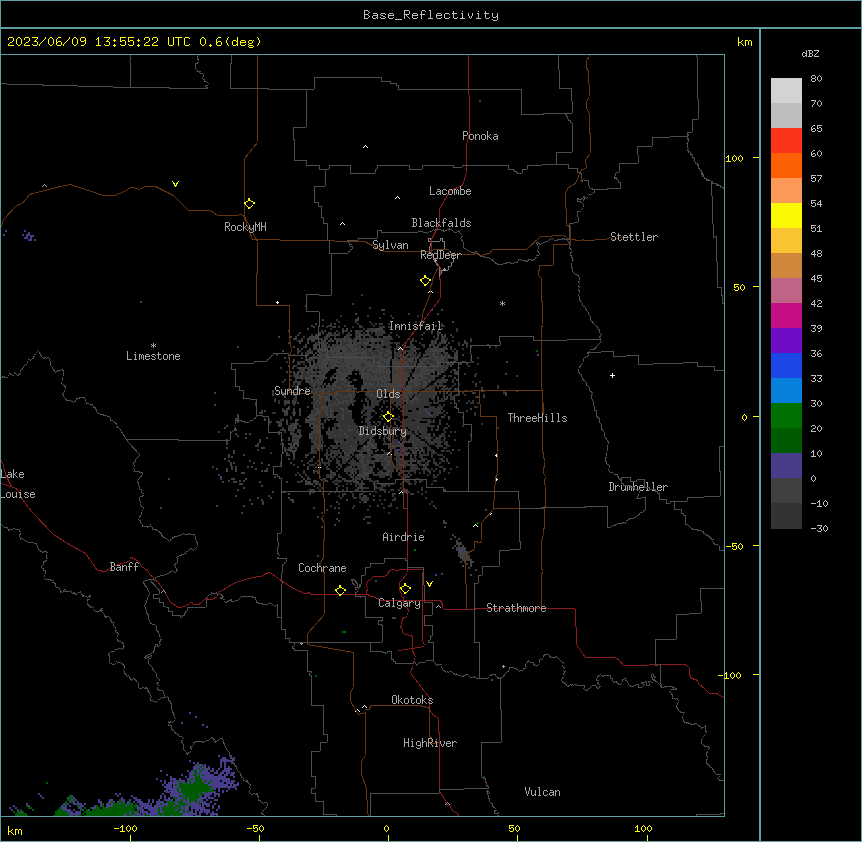Pick the red 65–60 dBZ legend swatch
Viewport: 862px width, 842px height.
coord(786,141)
